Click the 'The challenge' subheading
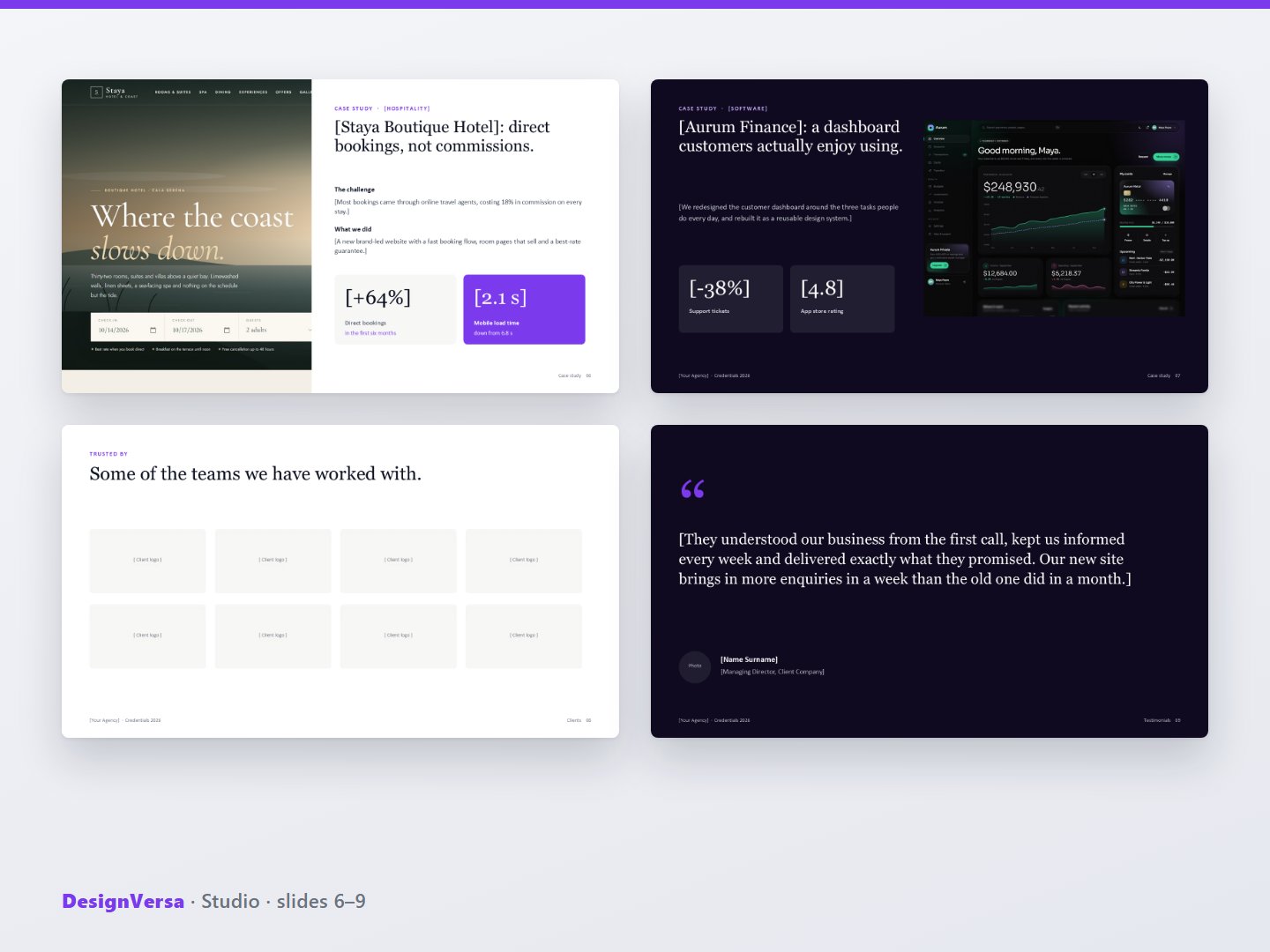 [x=355, y=190]
